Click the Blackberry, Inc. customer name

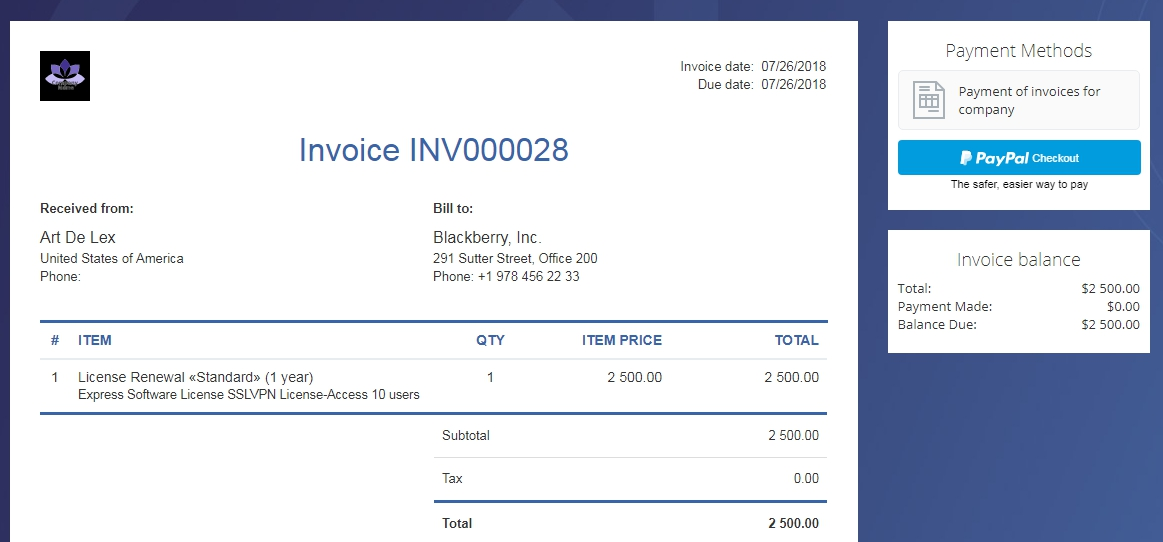tap(487, 238)
